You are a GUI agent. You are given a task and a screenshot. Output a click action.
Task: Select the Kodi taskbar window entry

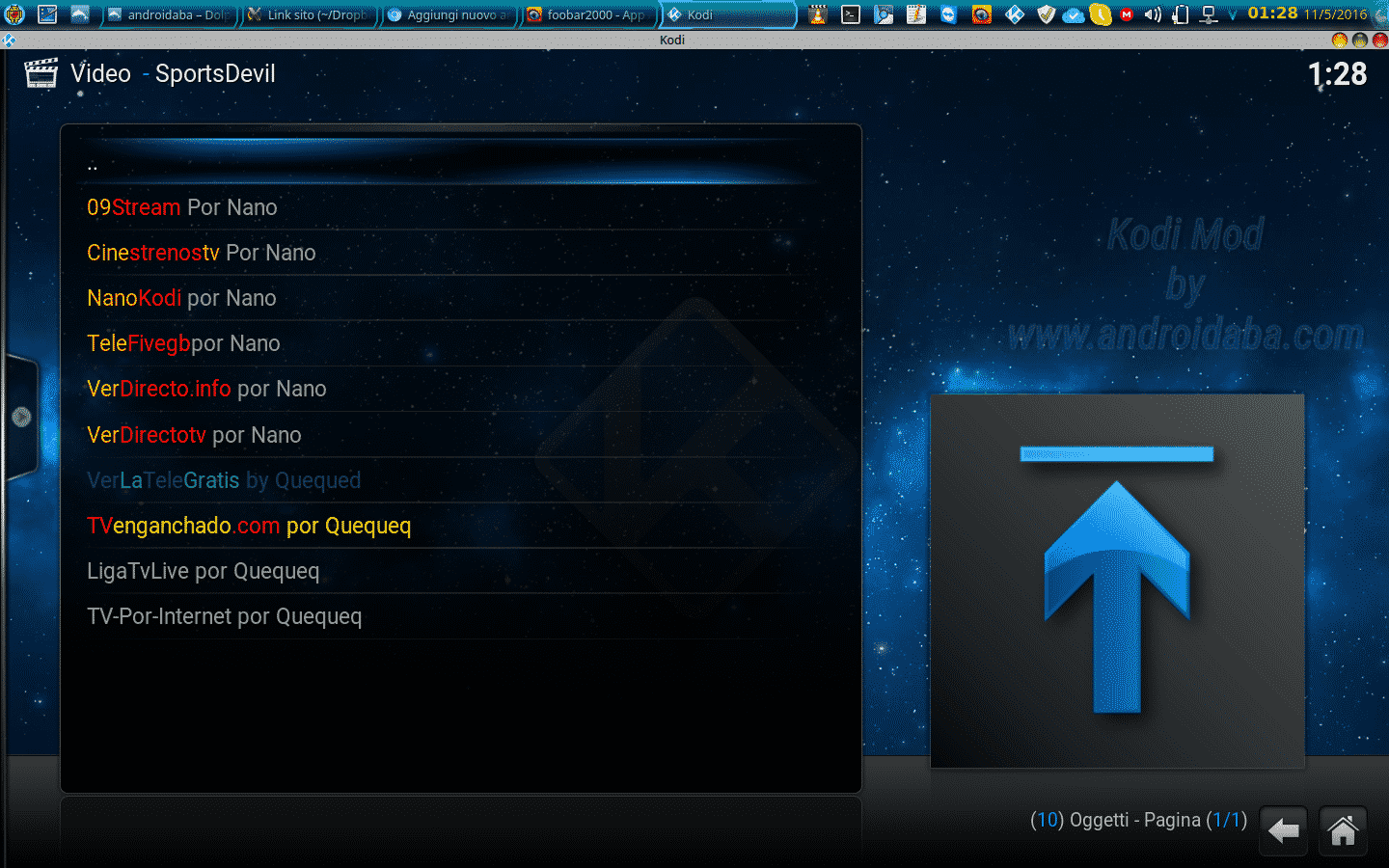(729, 14)
